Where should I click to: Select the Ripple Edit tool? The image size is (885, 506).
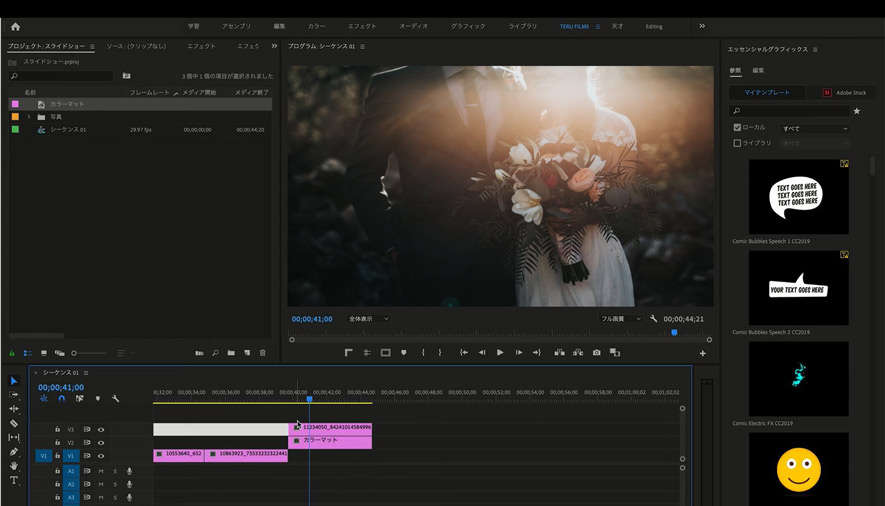click(14, 409)
